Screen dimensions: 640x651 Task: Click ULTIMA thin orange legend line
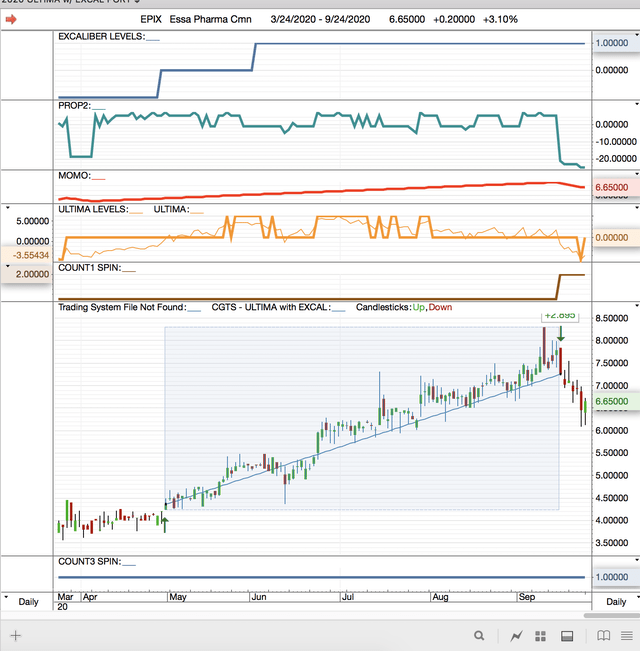pos(197,213)
